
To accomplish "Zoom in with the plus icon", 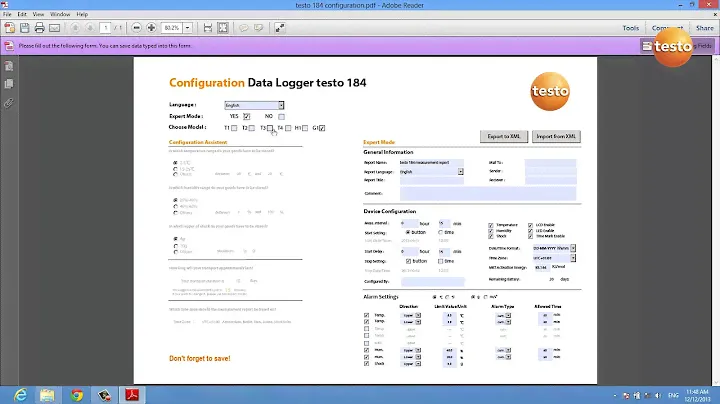I will pyautogui.click(x=151, y=28).
